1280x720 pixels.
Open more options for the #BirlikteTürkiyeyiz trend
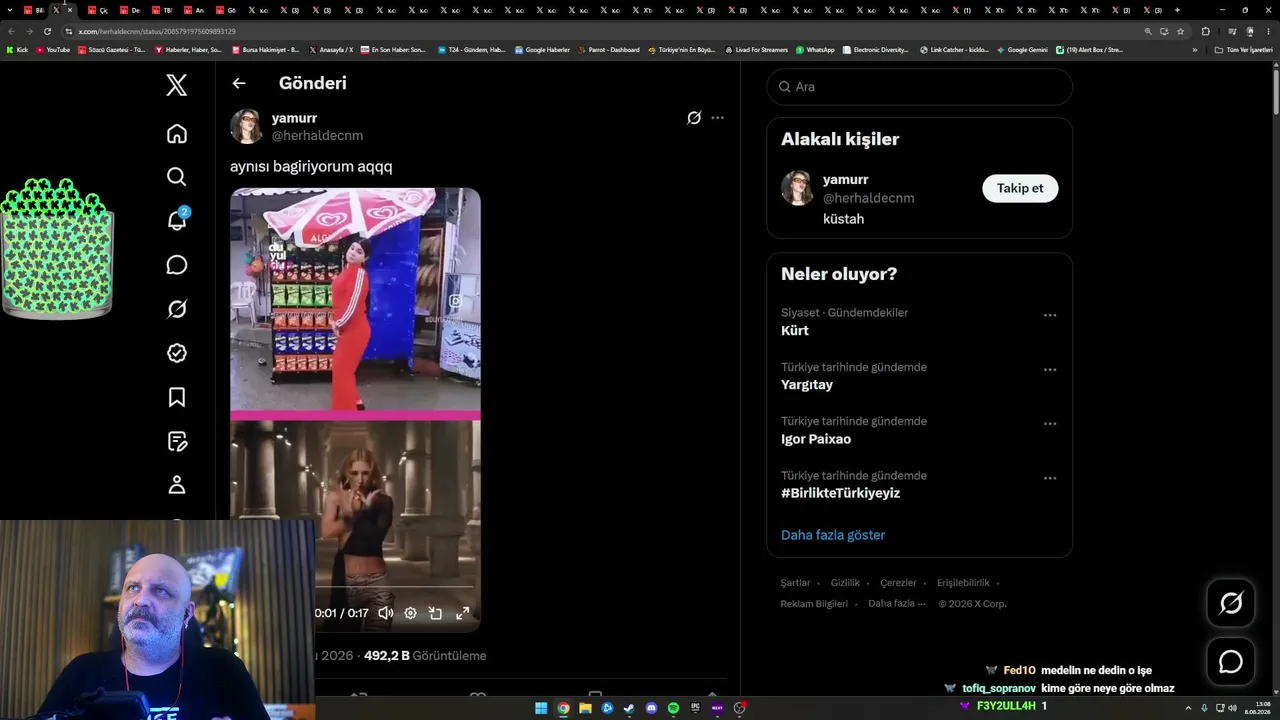coord(1050,477)
